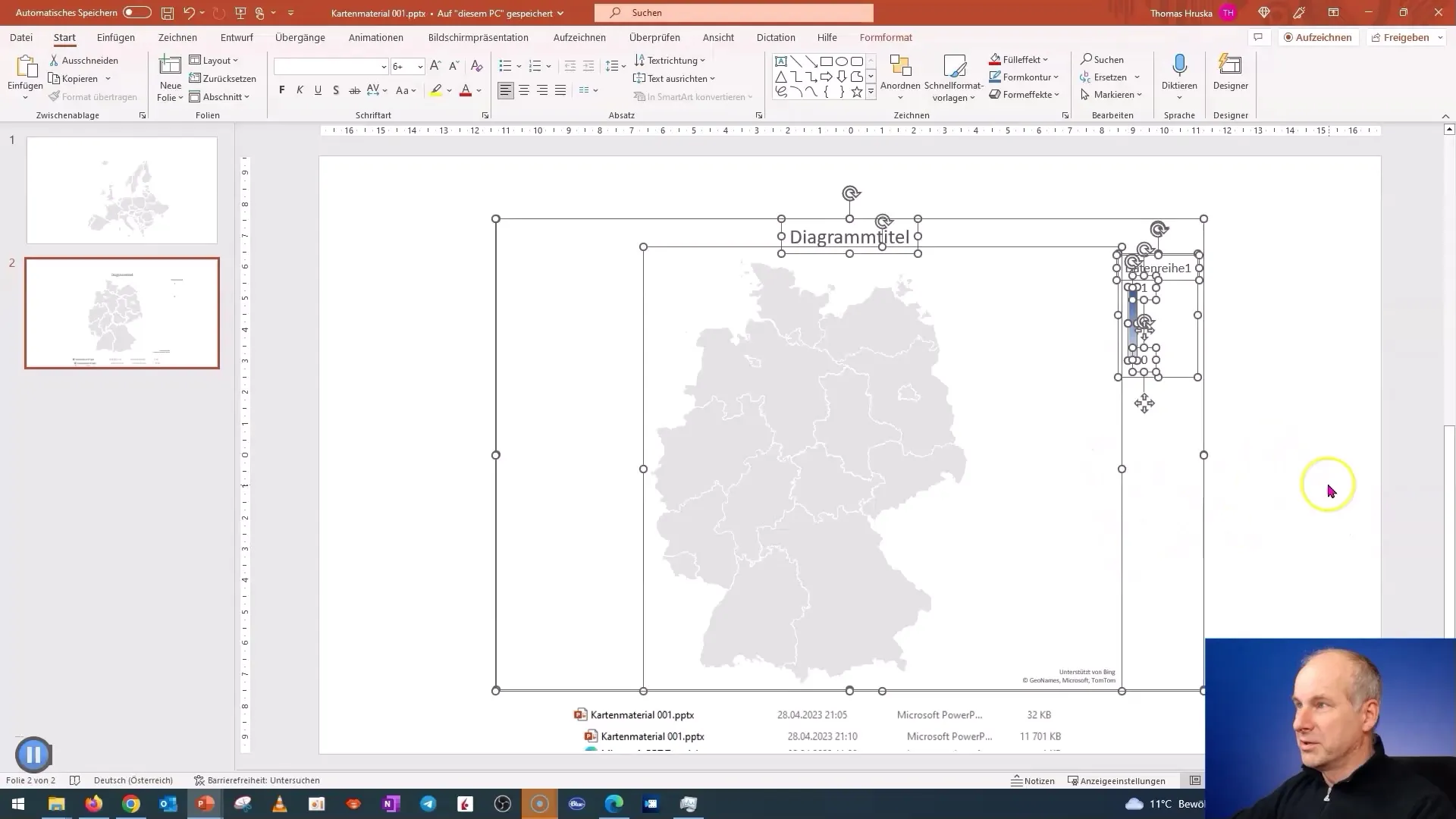Click the Aufzeichnen button top right
Image resolution: width=1456 pixels, height=819 pixels.
point(1318,37)
